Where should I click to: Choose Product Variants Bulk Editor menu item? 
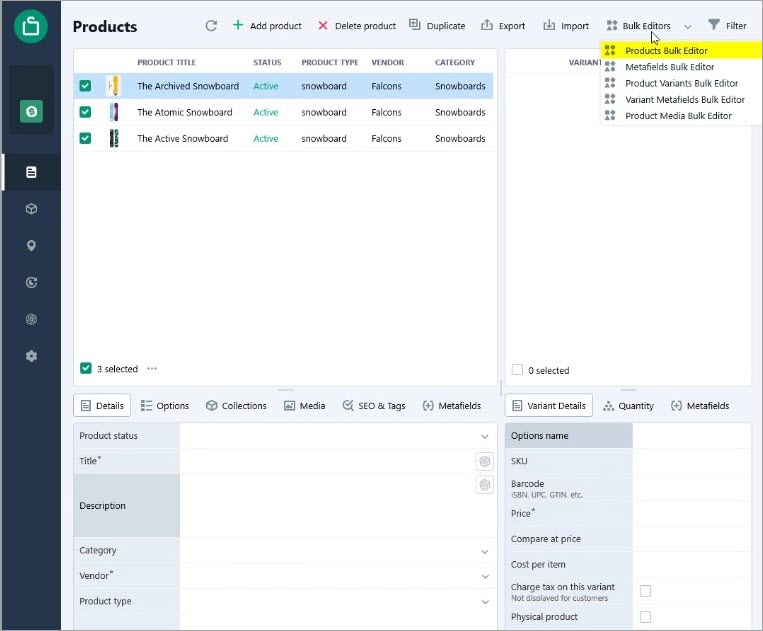(x=681, y=83)
